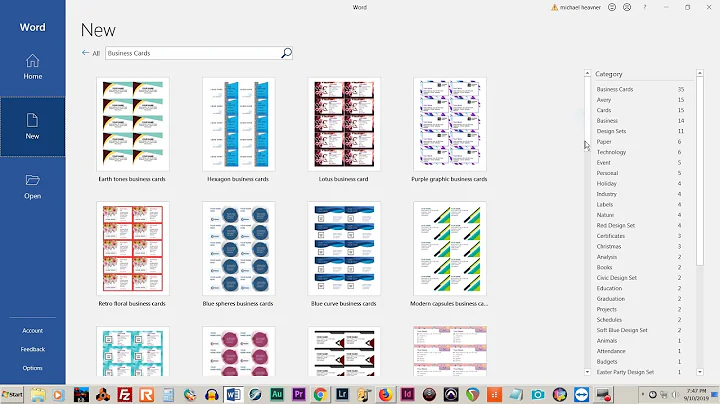The width and height of the screenshot is (720, 404).
Task: Open the headphones audio app in taskbar
Action: [x=212, y=394]
